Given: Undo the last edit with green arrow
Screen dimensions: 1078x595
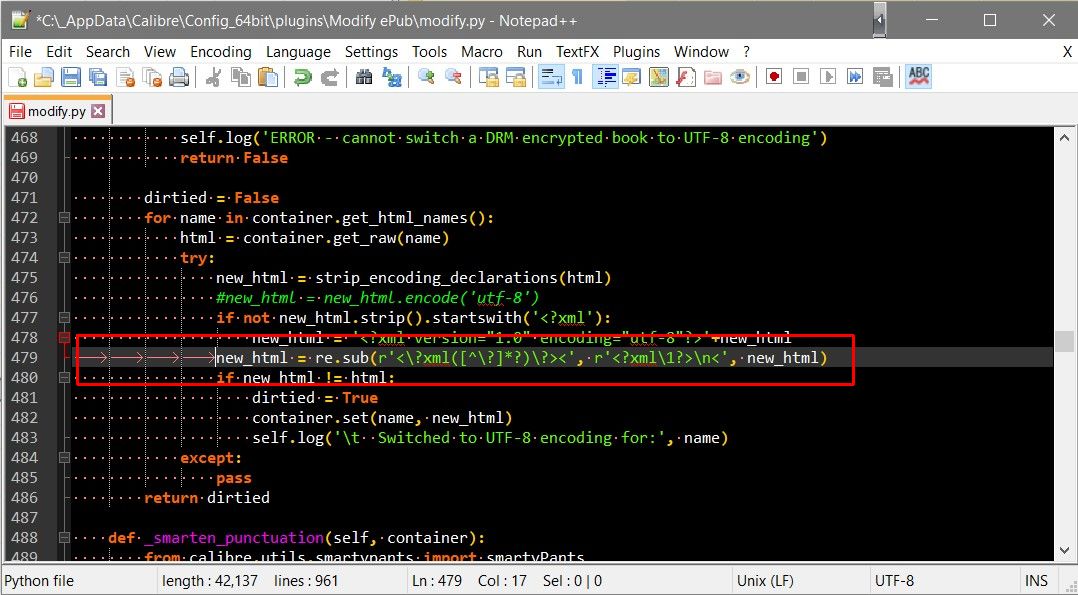Looking at the screenshot, I should (302, 77).
